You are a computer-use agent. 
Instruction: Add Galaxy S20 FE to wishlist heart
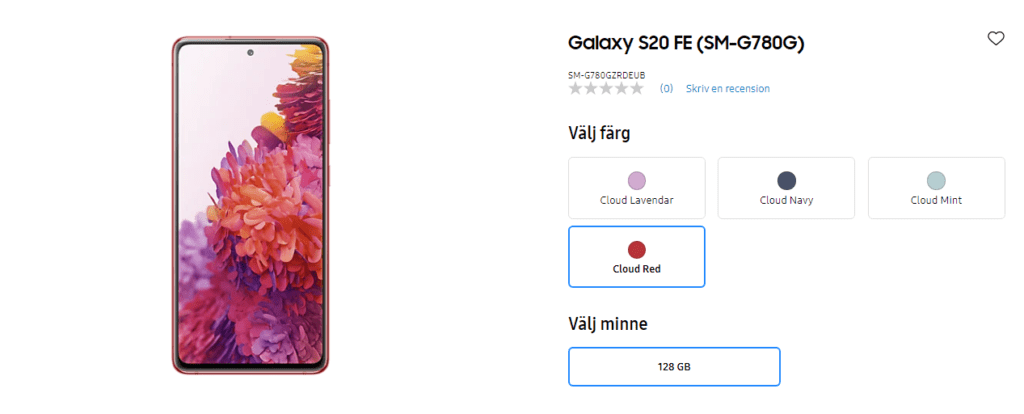[x=995, y=39]
